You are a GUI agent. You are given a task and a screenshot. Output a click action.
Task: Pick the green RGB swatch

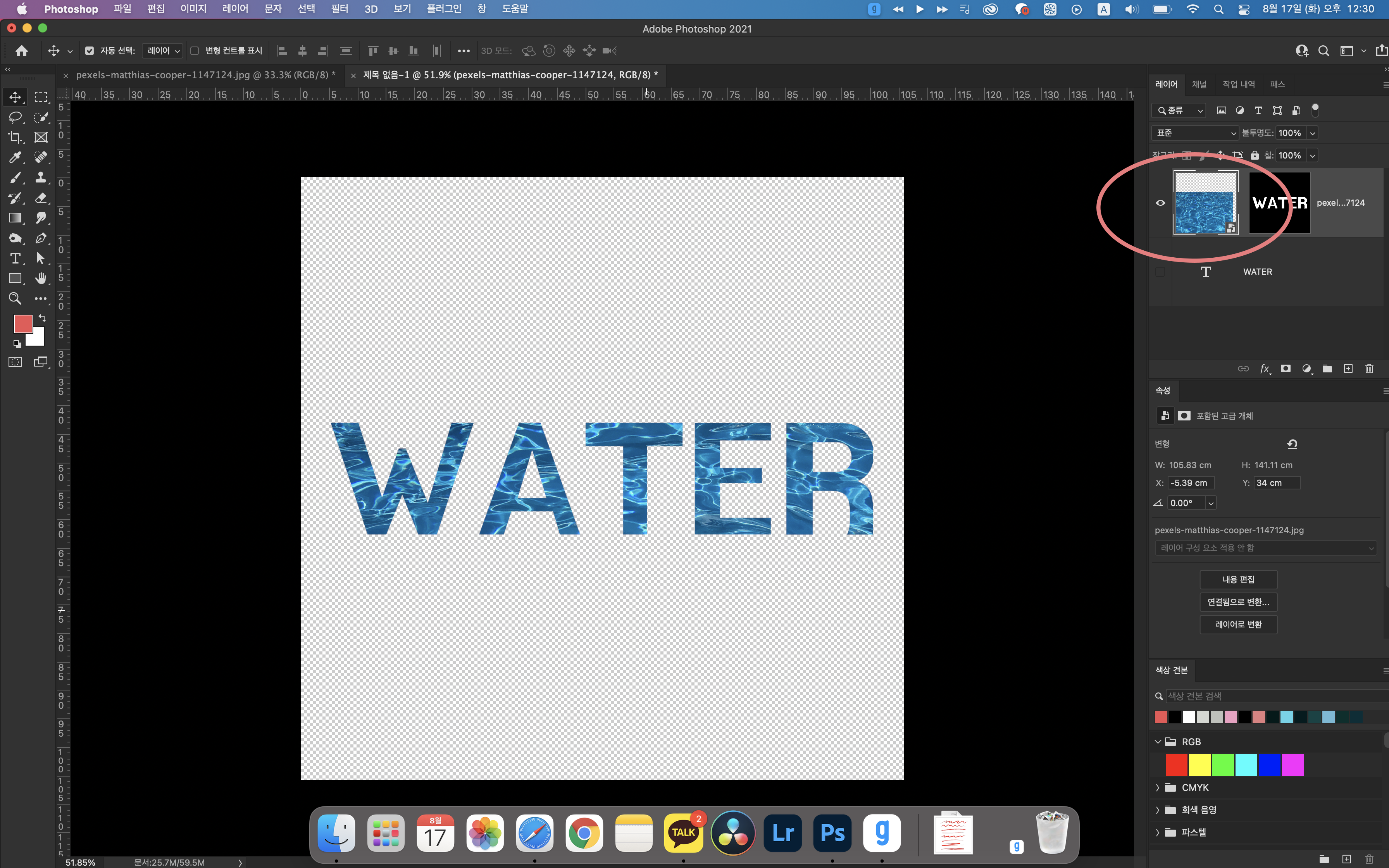pos(1223,765)
